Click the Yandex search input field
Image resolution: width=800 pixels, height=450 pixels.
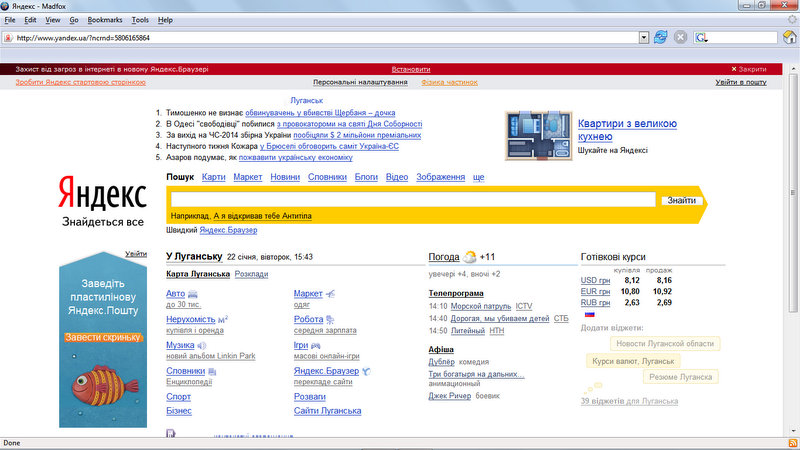tap(413, 199)
